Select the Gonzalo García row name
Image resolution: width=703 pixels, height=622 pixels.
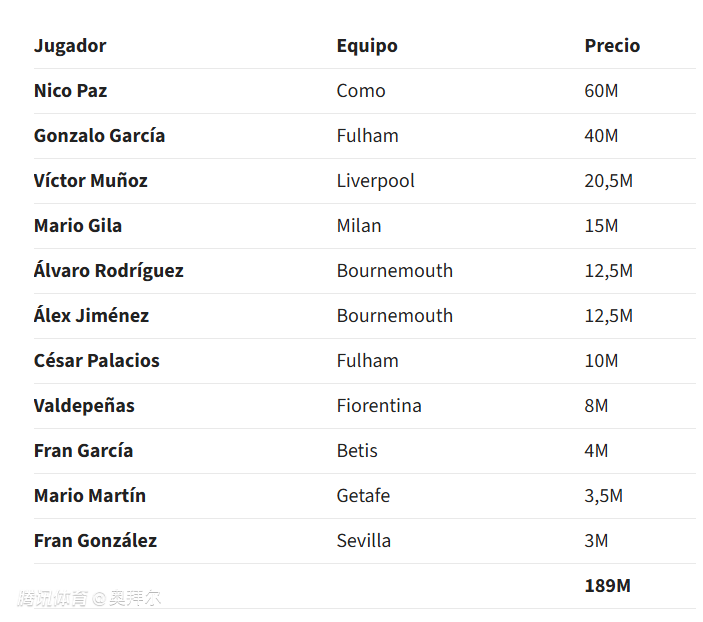coord(100,135)
